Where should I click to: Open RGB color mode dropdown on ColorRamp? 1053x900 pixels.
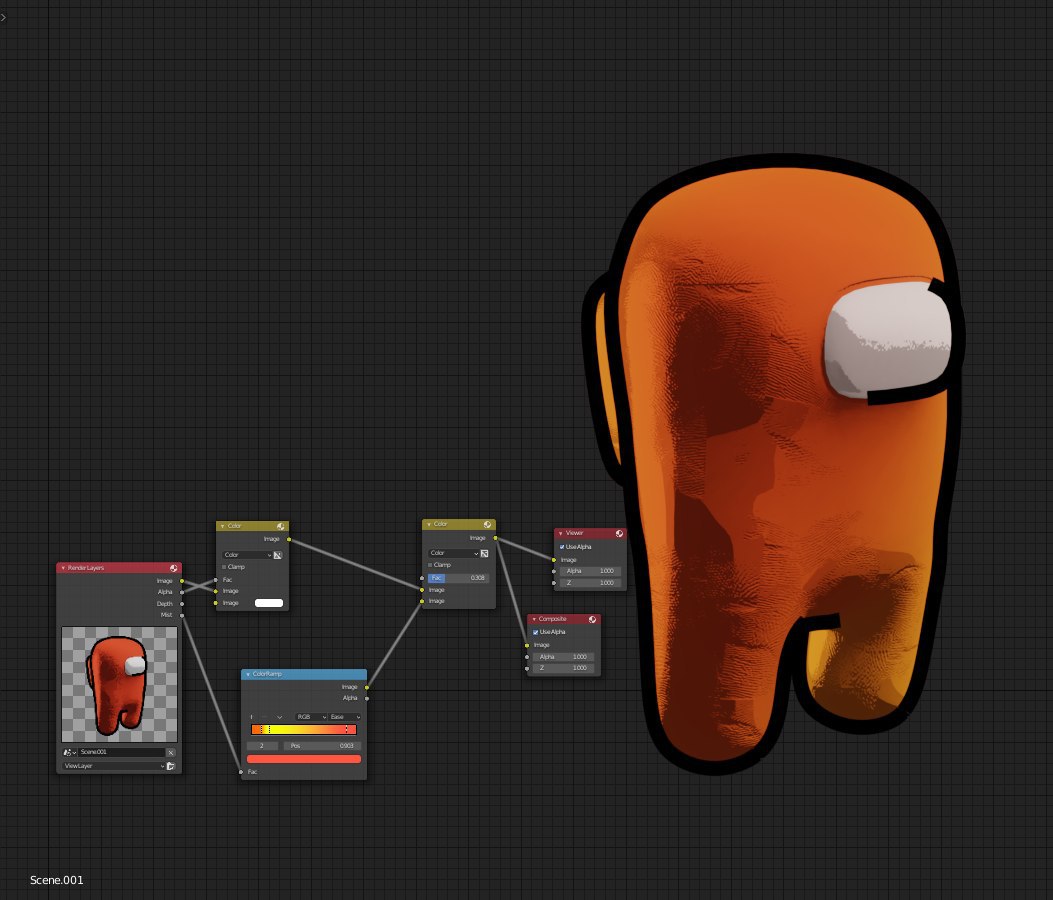click(312, 717)
